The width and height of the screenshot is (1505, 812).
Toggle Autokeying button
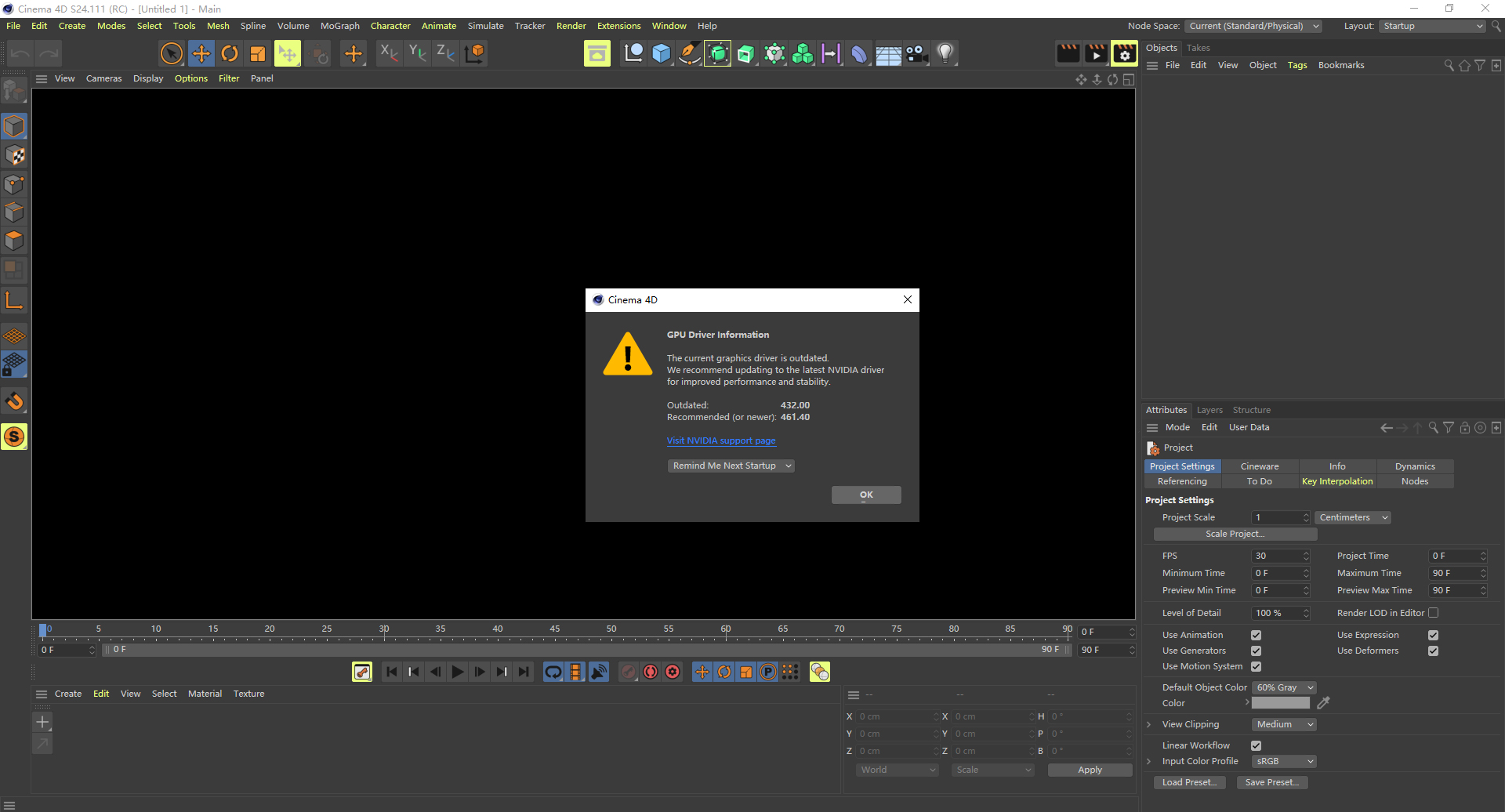[x=651, y=672]
